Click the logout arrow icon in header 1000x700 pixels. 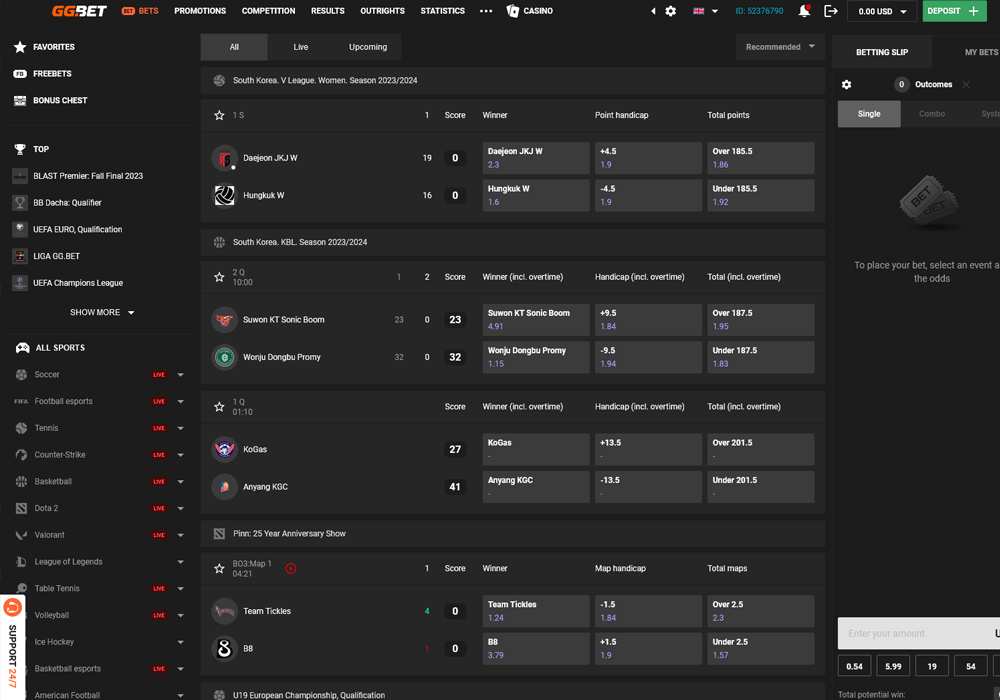[x=831, y=11]
